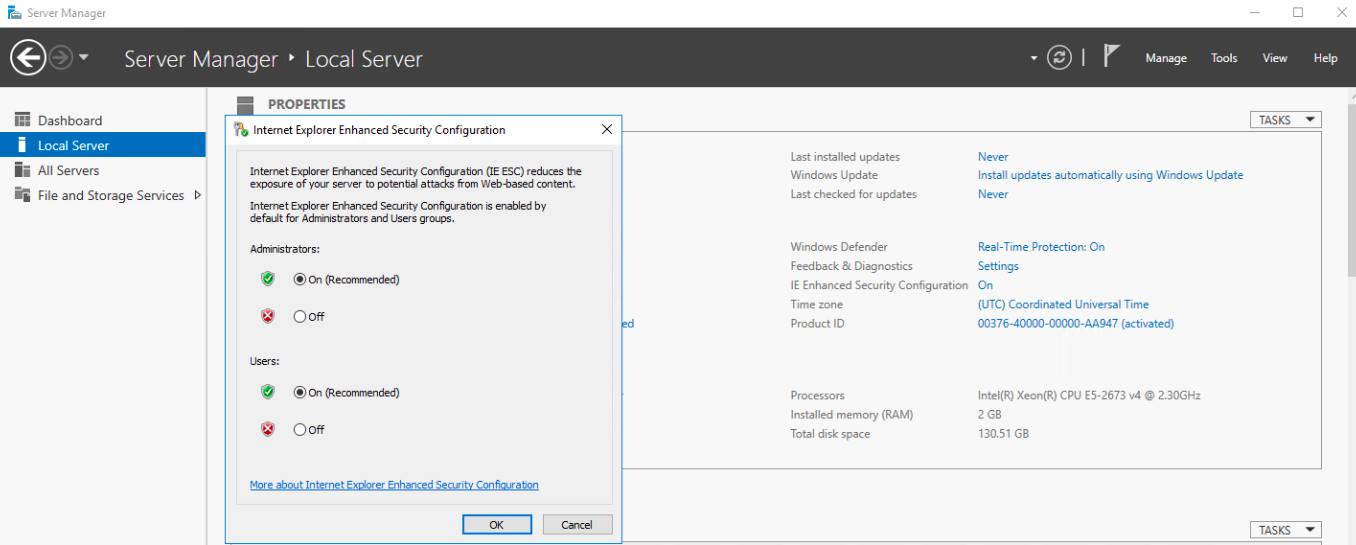Open the Tools menu
This screenshot has height=545, width=1356.
tap(1224, 58)
